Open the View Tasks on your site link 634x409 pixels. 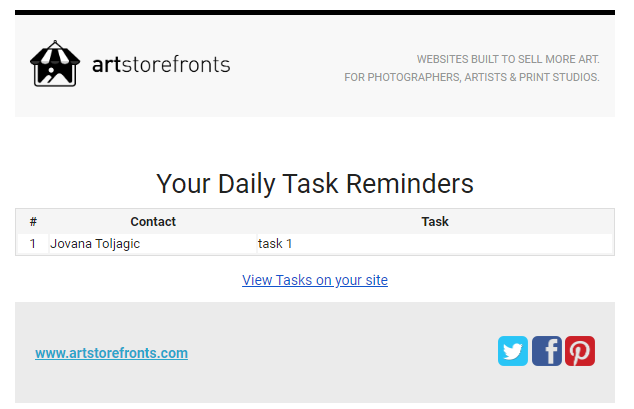[x=315, y=280]
